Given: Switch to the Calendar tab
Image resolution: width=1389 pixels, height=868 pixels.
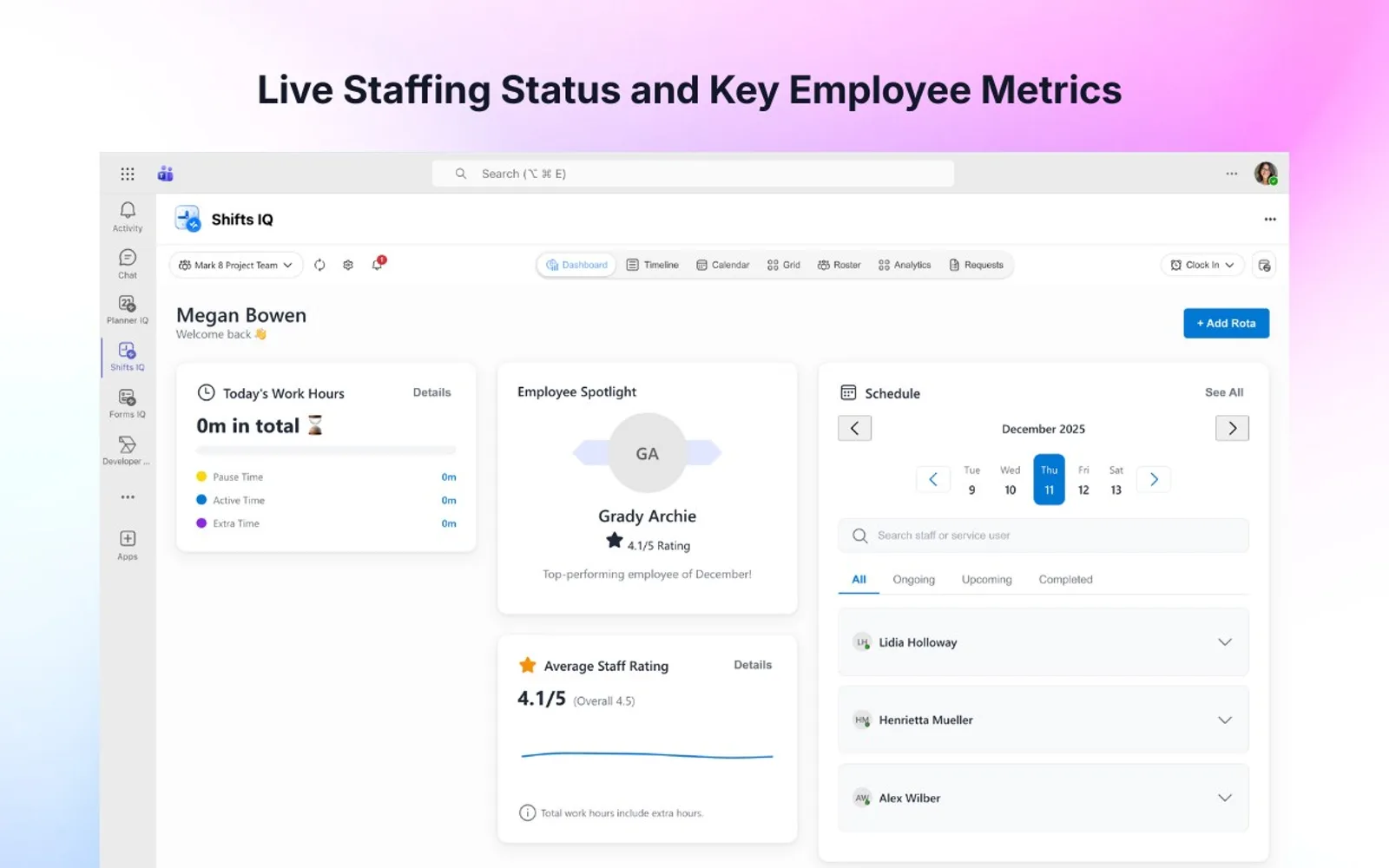Looking at the screenshot, I should point(722,265).
